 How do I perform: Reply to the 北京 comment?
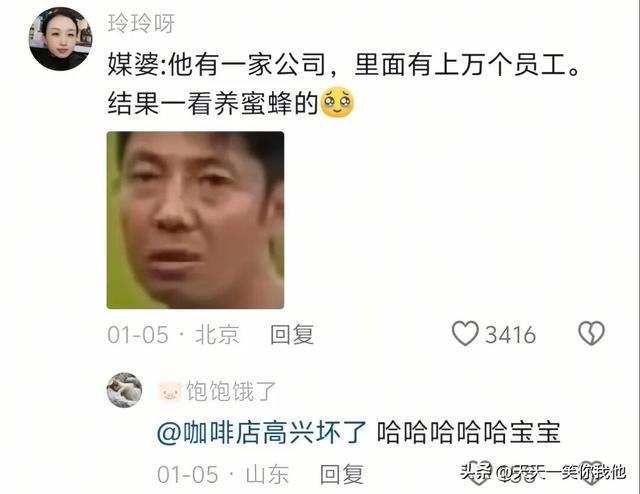point(292,334)
